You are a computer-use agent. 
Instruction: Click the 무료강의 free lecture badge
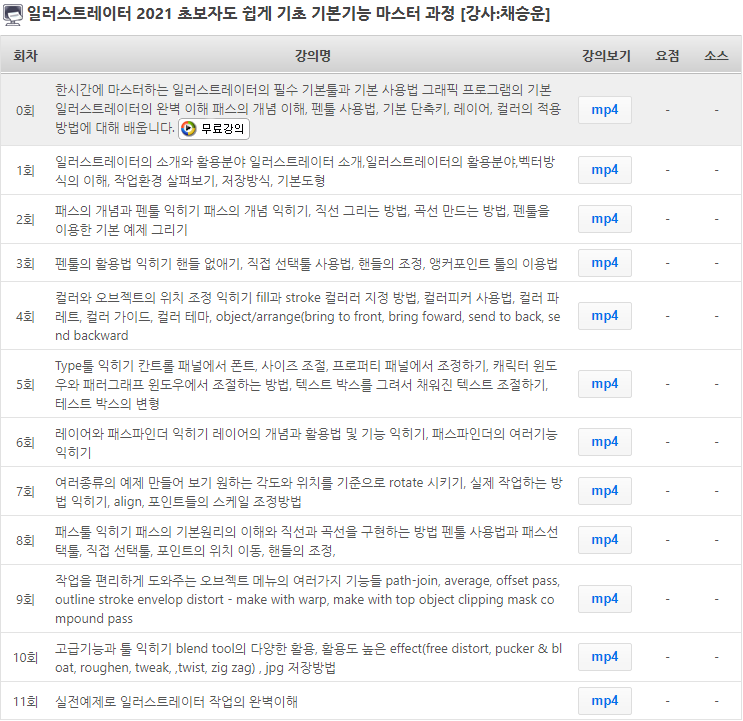pos(214,129)
